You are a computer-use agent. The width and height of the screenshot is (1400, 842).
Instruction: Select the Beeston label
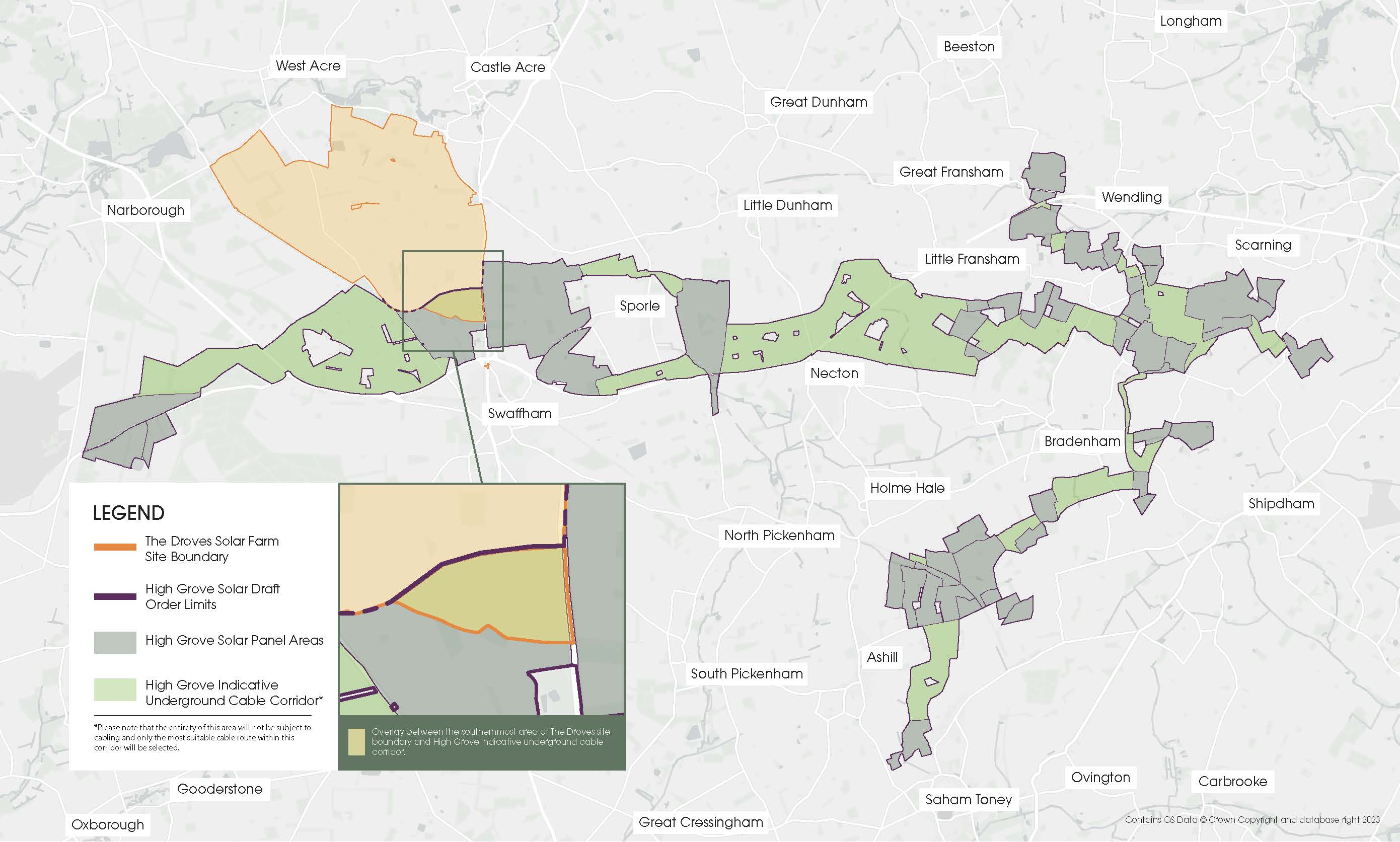(x=969, y=46)
